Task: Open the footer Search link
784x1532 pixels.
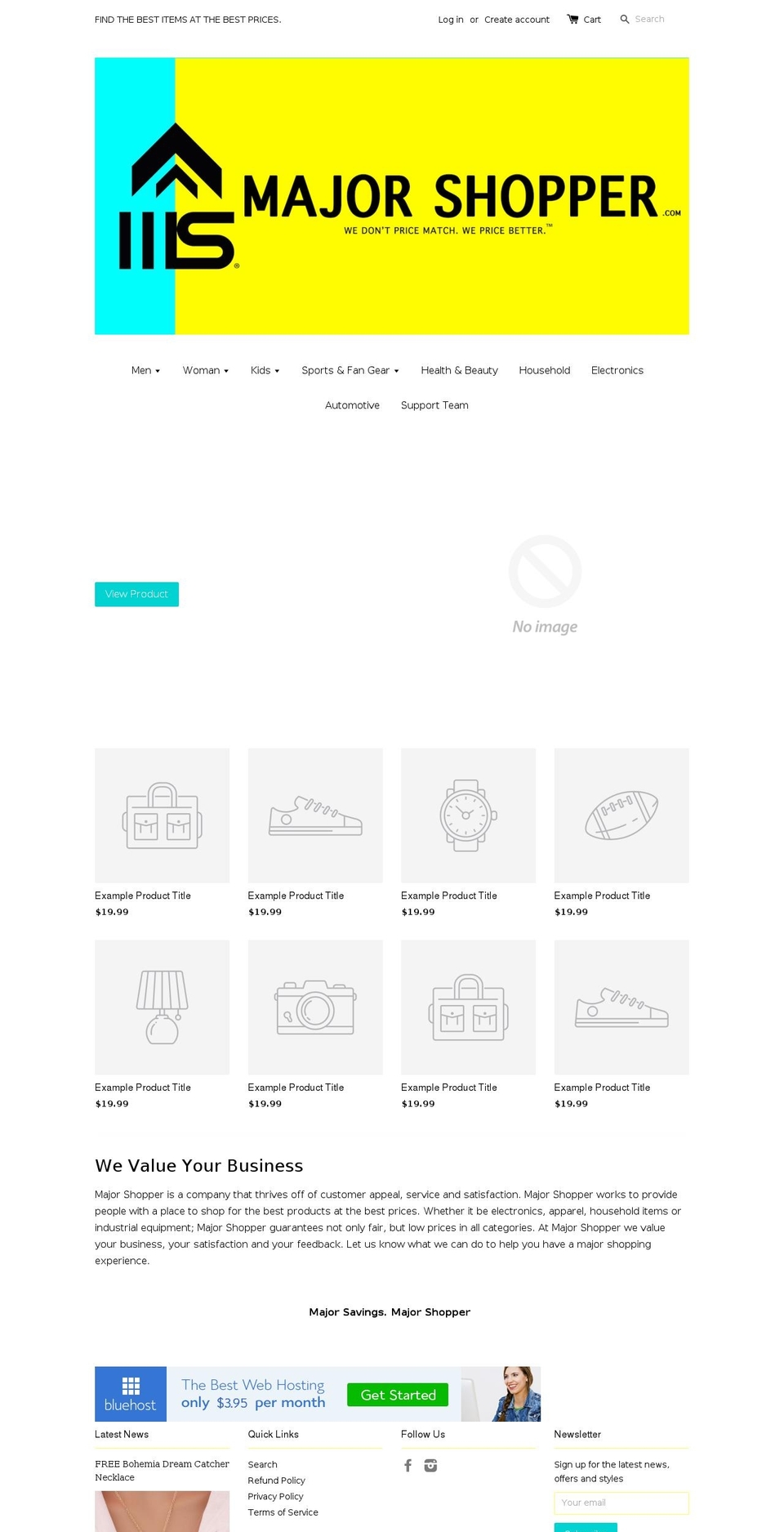Action: (262, 1465)
